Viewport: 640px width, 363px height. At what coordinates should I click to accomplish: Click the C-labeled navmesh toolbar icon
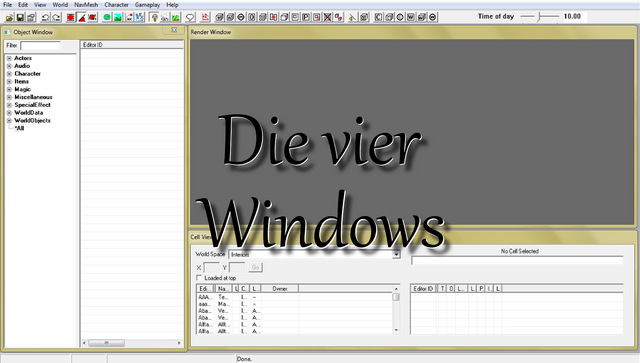[378, 17]
